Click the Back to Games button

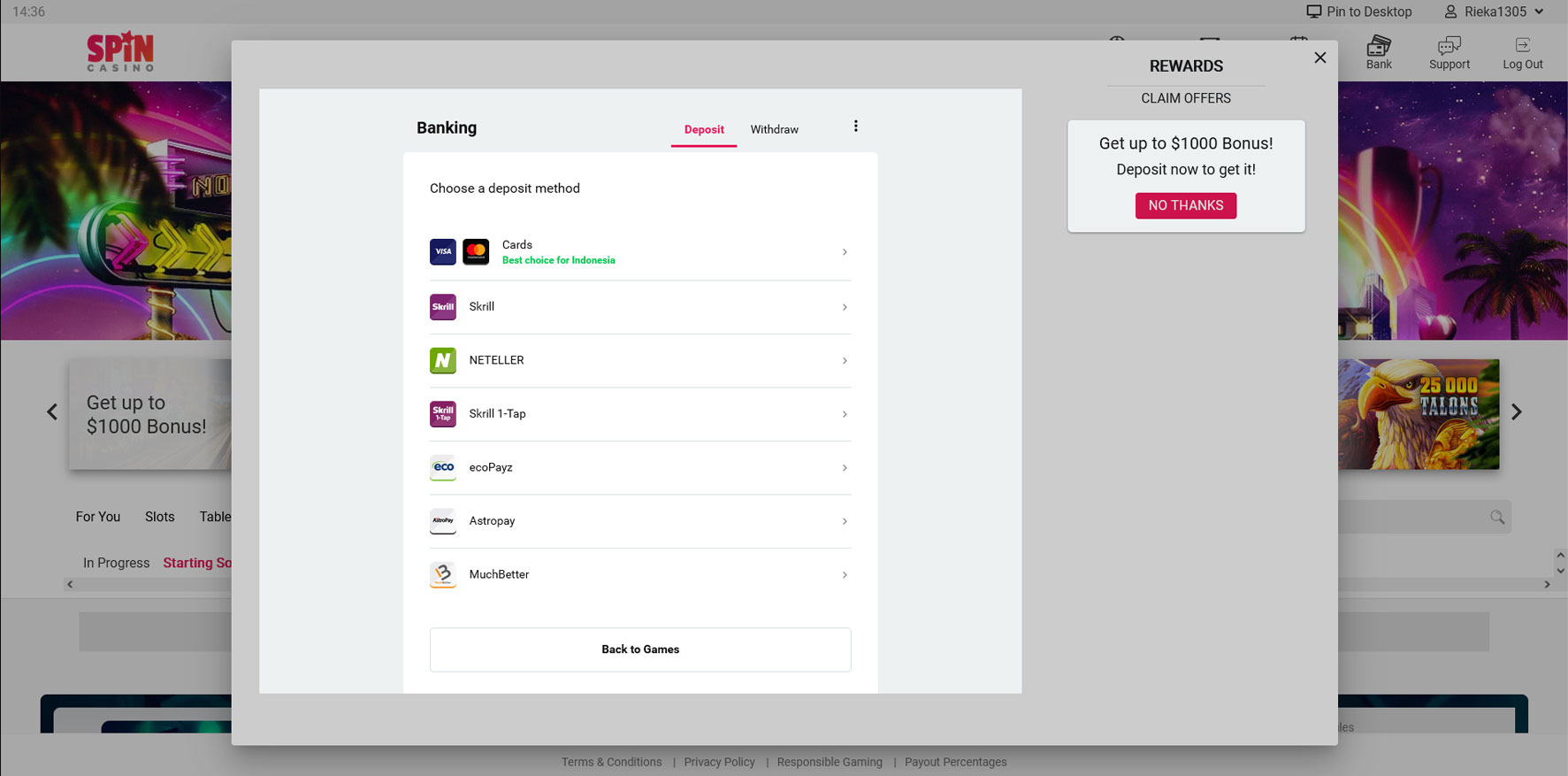(640, 649)
